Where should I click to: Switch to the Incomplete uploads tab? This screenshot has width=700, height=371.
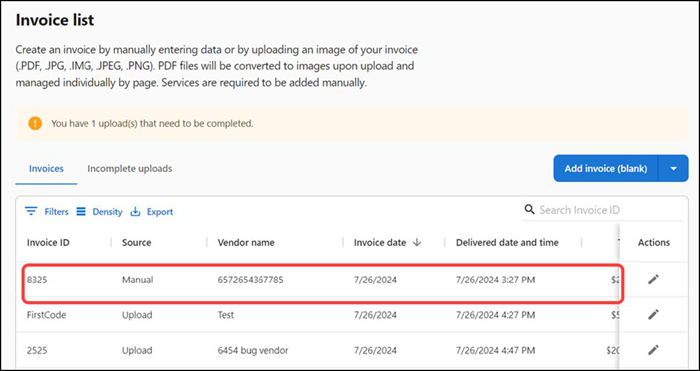pos(129,169)
